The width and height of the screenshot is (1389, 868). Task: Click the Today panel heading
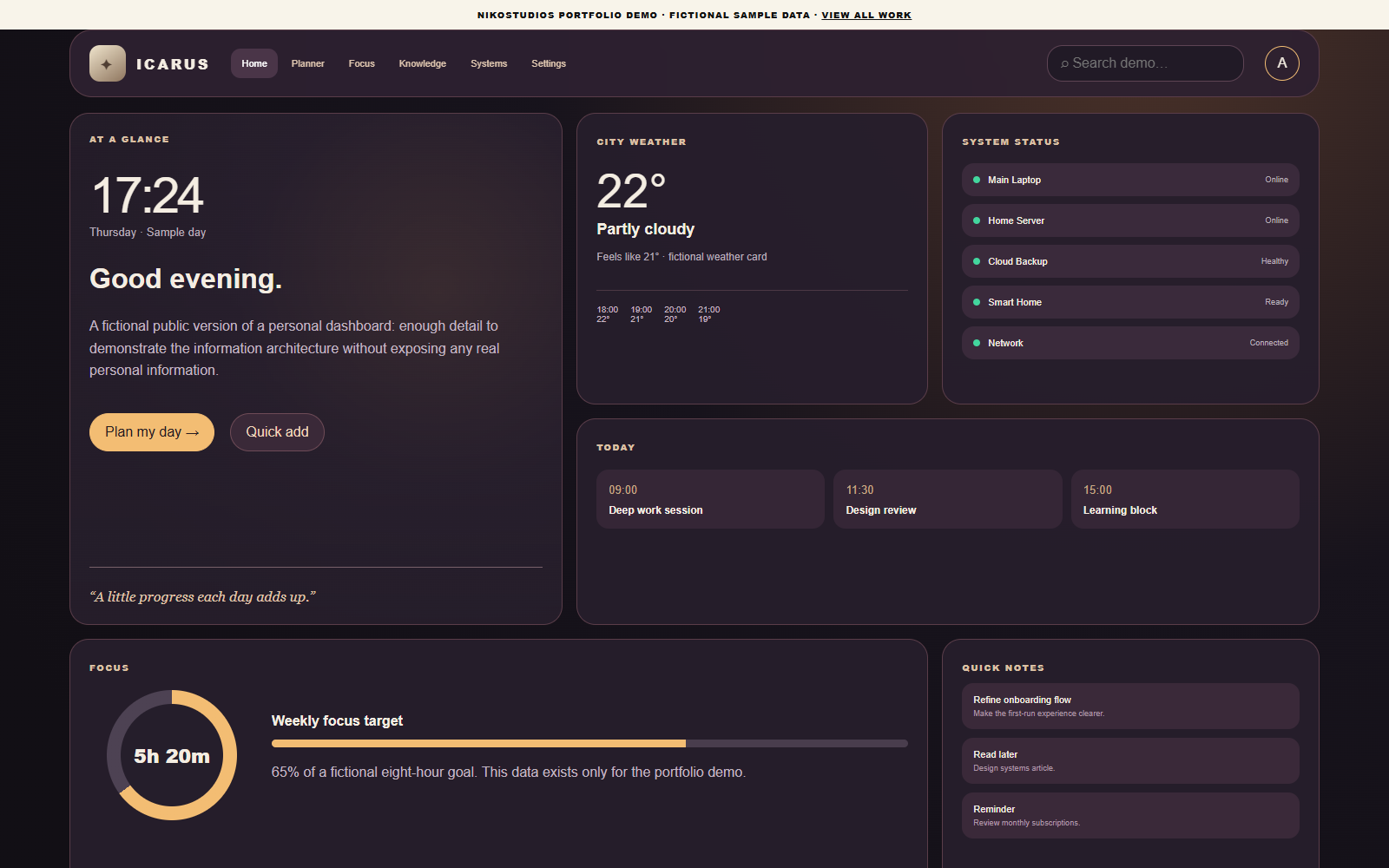coord(616,447)
